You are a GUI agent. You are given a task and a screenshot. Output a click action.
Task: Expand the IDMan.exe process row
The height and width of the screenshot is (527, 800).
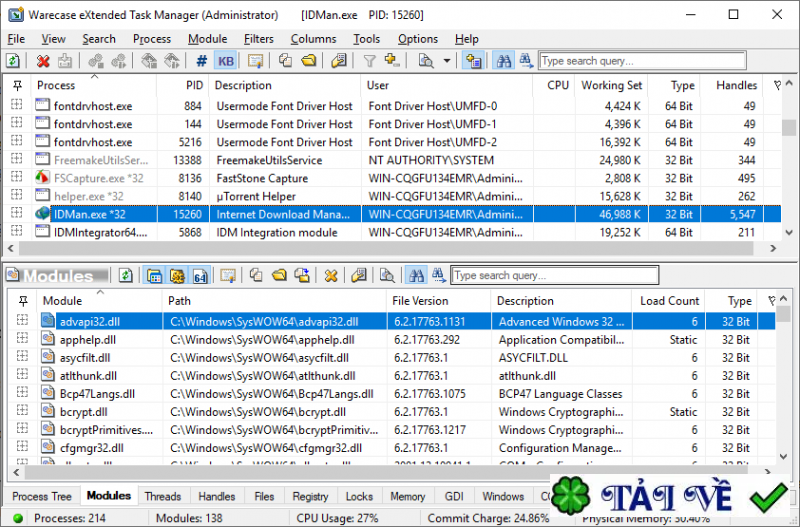pos(16,214)
